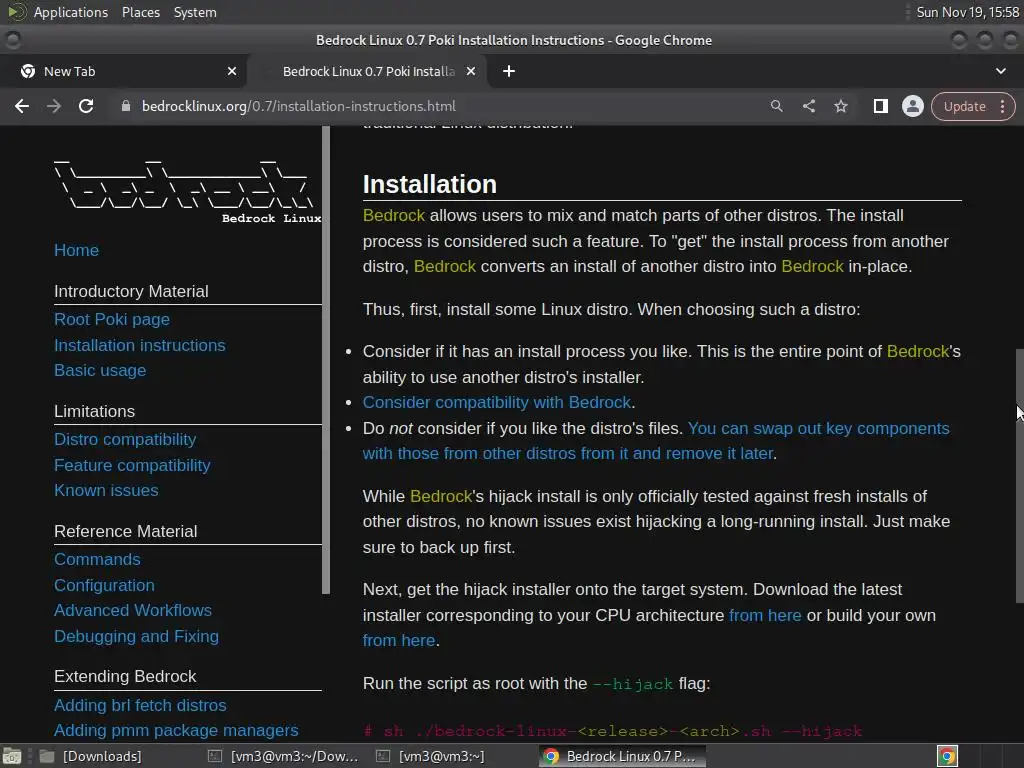Open the Basic usage link
The image size is (1024, 768).
[100, 370]
